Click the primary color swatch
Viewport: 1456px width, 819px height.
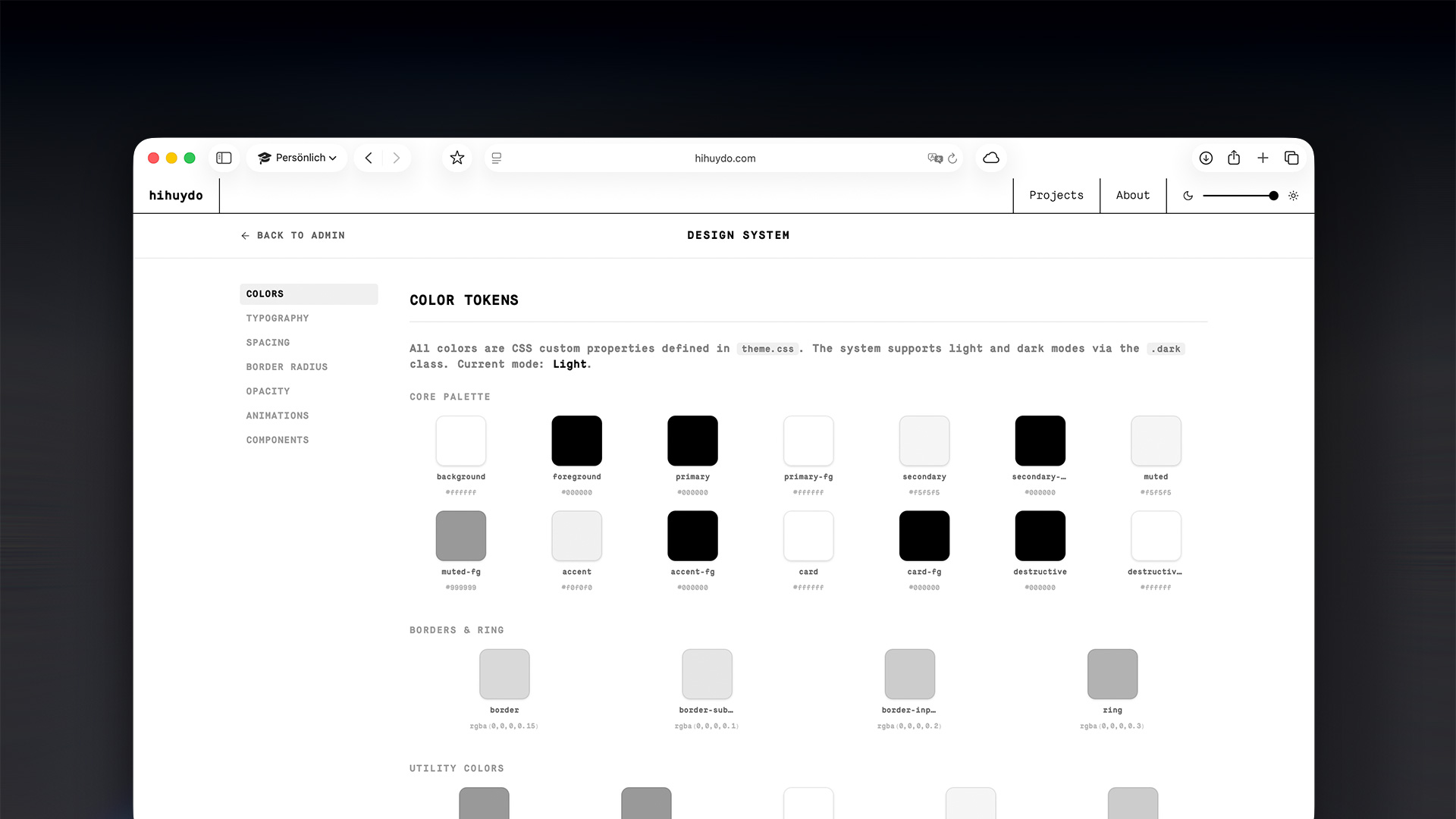692,441
